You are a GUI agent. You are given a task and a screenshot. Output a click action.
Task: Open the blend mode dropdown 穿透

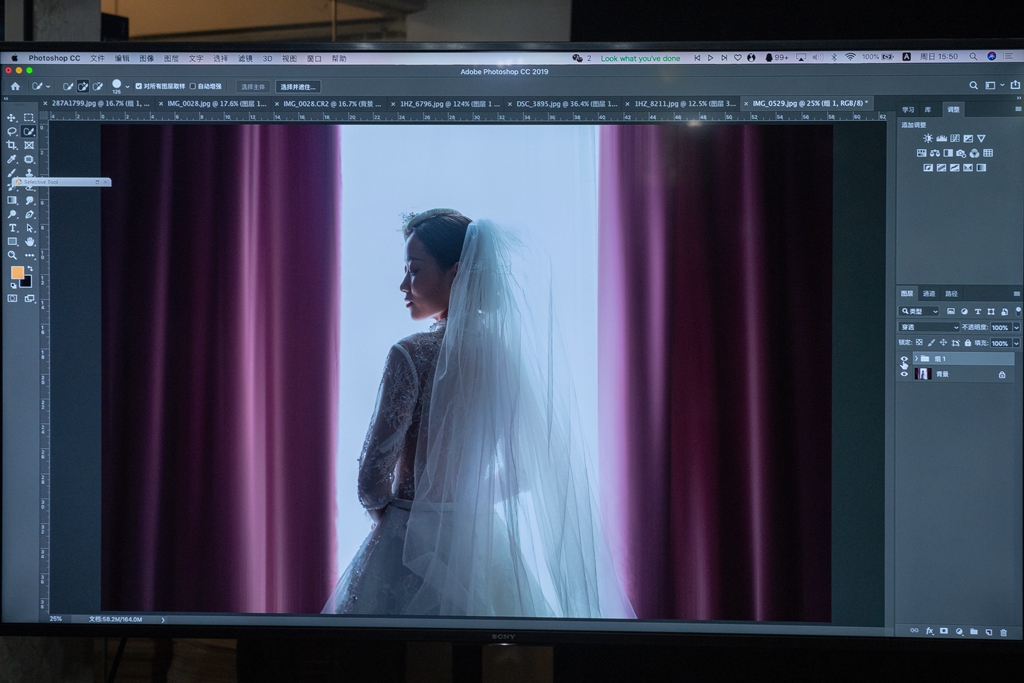pyautogui.click(x=929, y=327)
